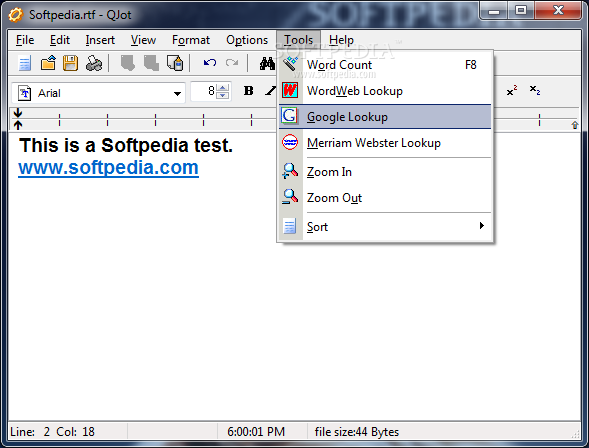Close the open Tools menu
Viewport: 589px width, 448px height.
point(298,40)
